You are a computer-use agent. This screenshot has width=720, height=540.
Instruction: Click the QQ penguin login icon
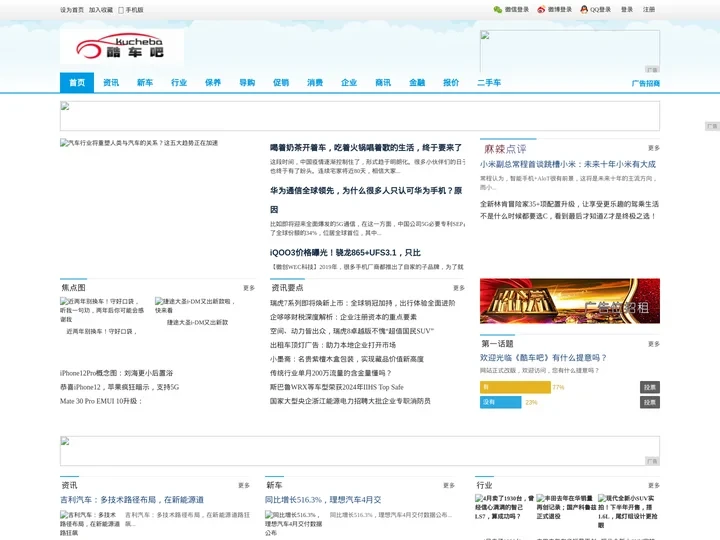click(584, 10)
